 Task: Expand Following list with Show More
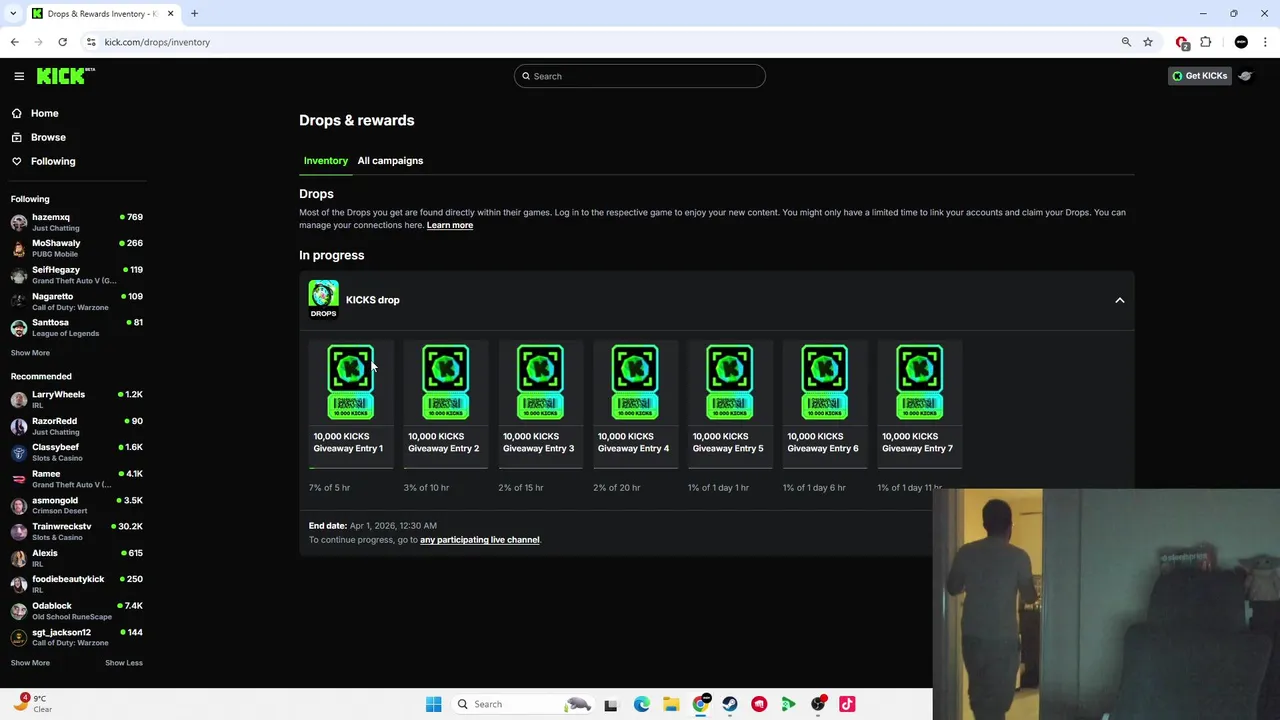click(x=30, y=353)
